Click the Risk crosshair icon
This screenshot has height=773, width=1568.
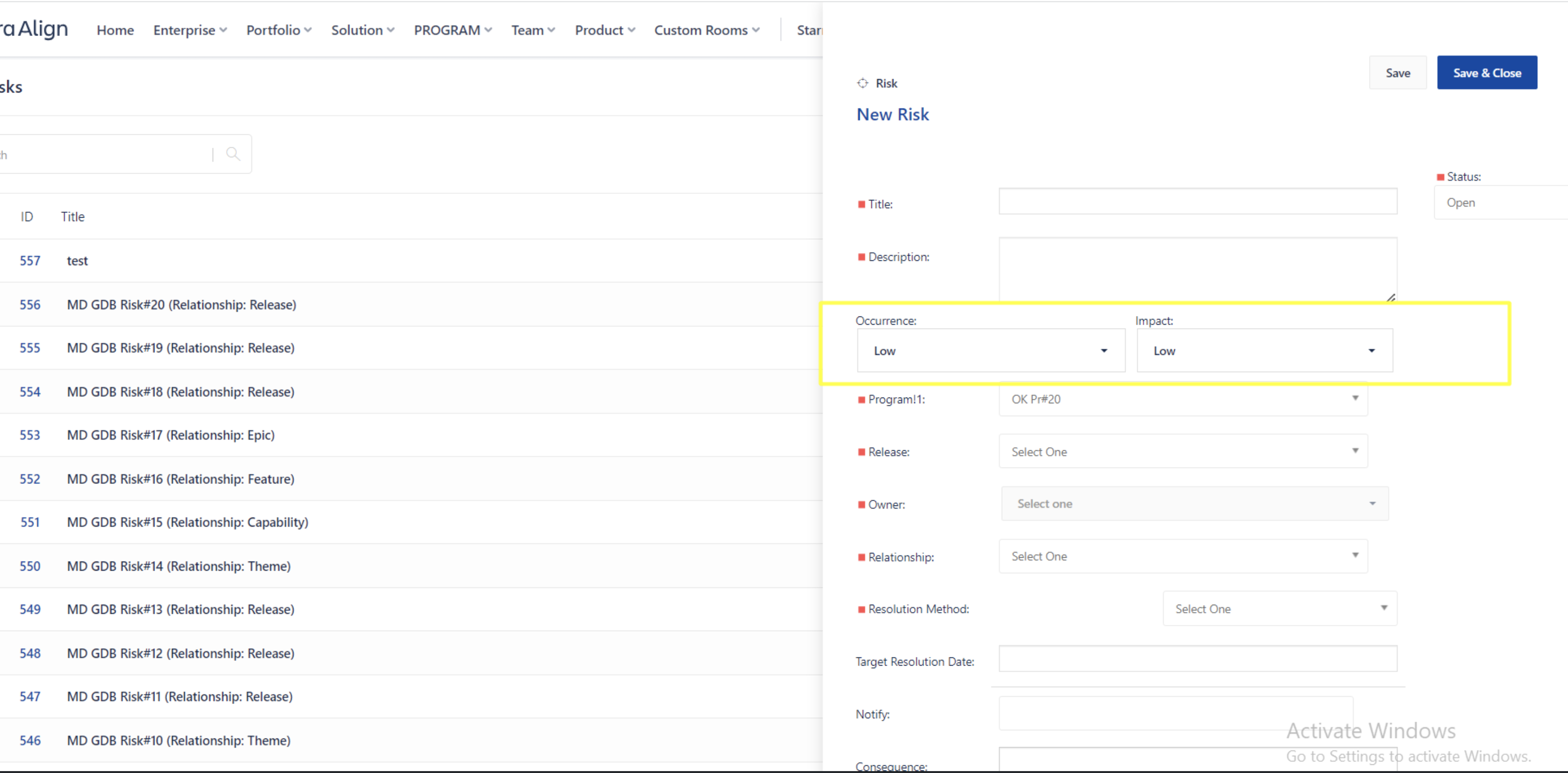[x=863, y=83]
